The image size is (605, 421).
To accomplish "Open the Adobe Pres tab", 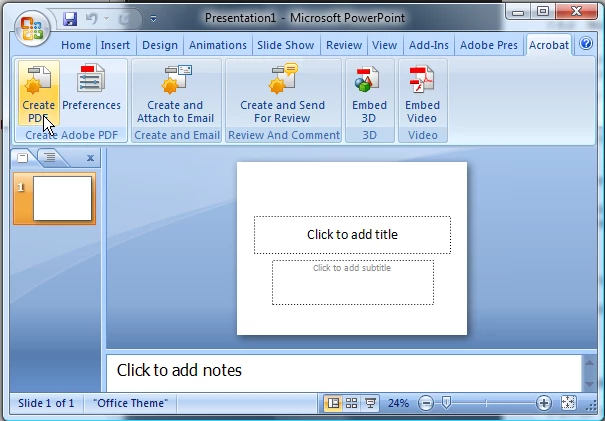I will [x=488, y=45].
